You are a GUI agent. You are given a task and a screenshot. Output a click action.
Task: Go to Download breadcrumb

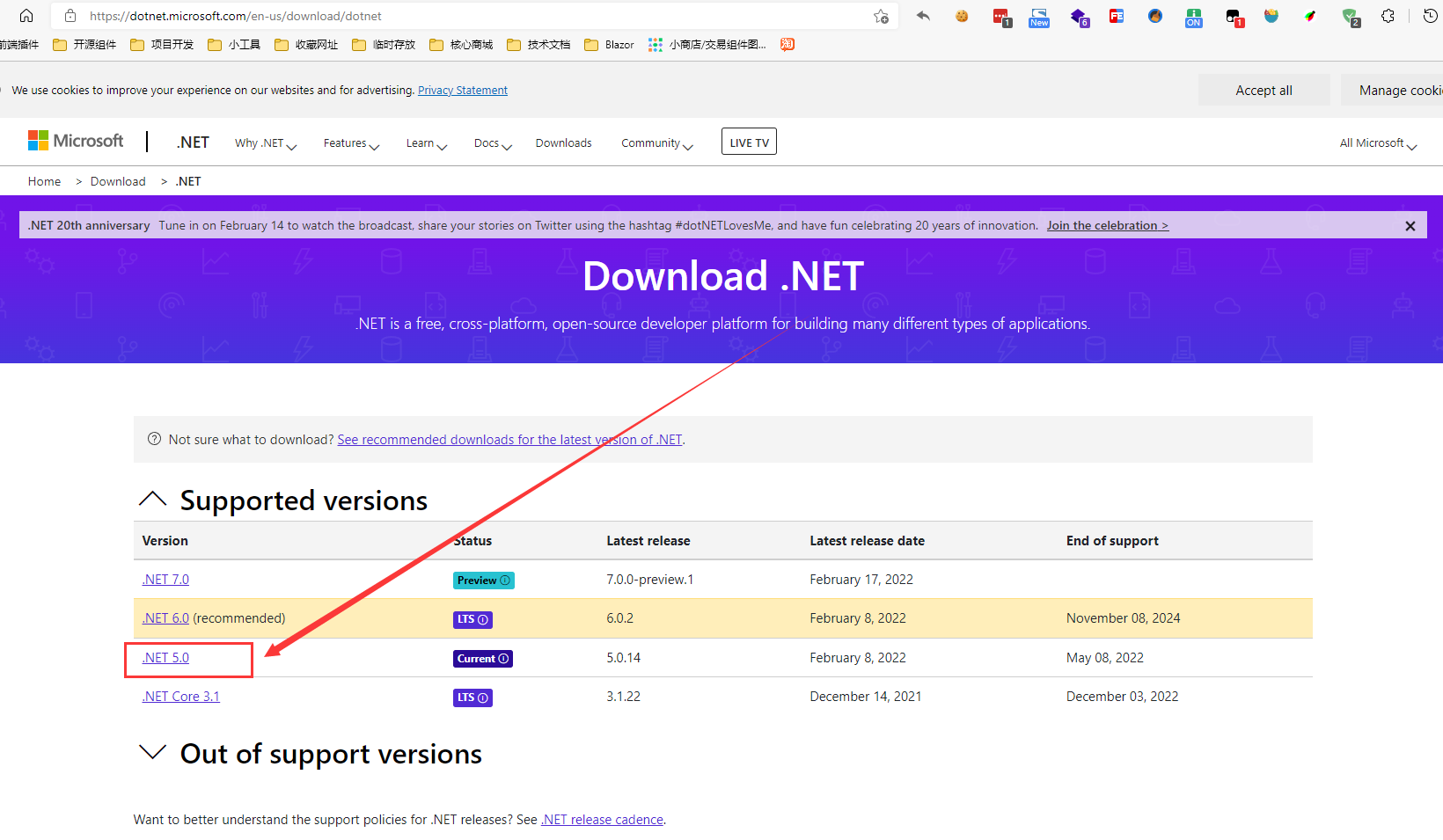click(x=118, y=181)
